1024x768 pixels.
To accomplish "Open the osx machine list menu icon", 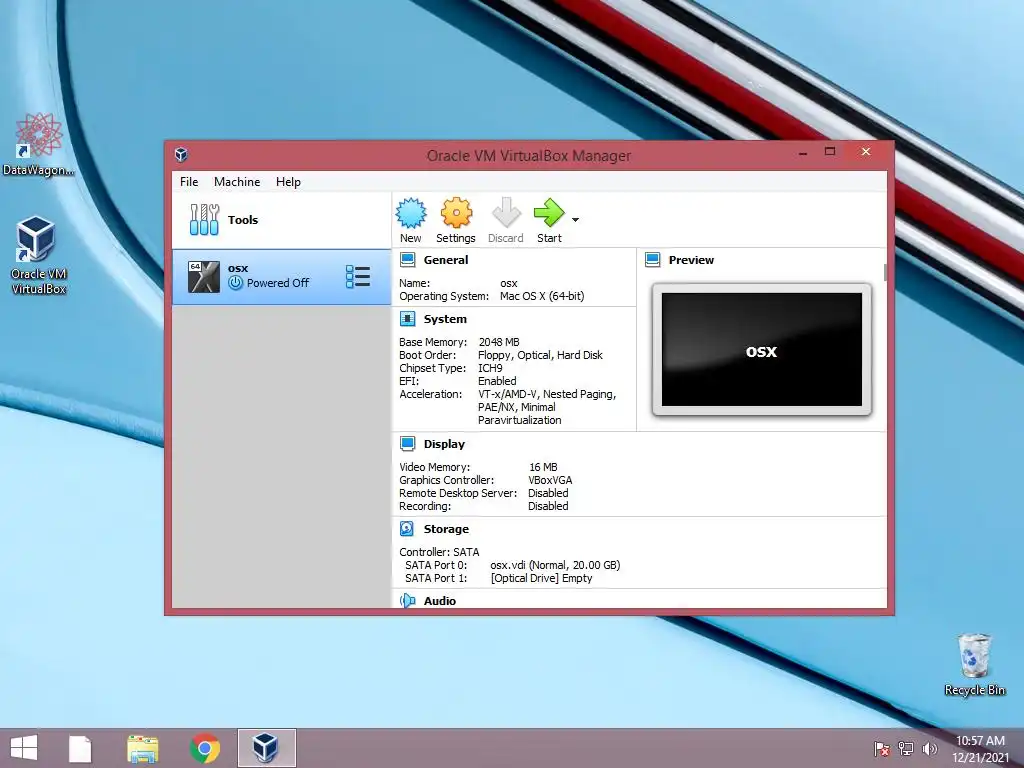I will click(x=358, y=276).
